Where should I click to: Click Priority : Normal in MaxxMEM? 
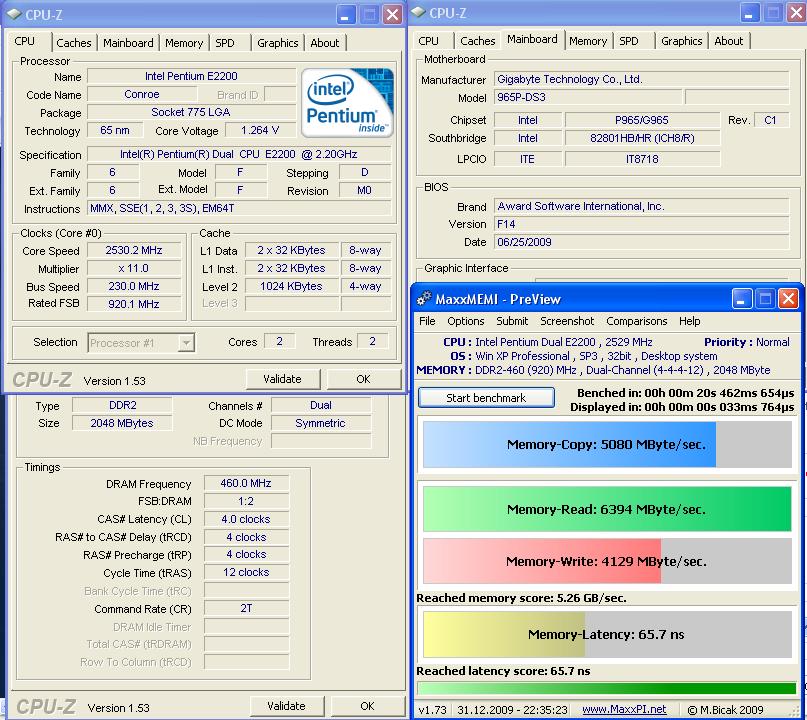pos(747,342)
